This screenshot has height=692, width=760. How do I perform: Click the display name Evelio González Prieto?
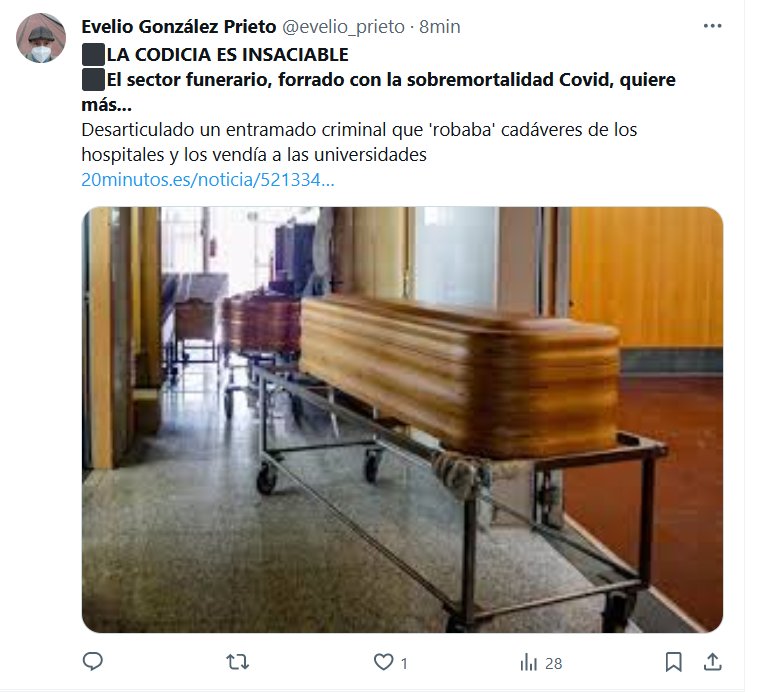(179, 27)
